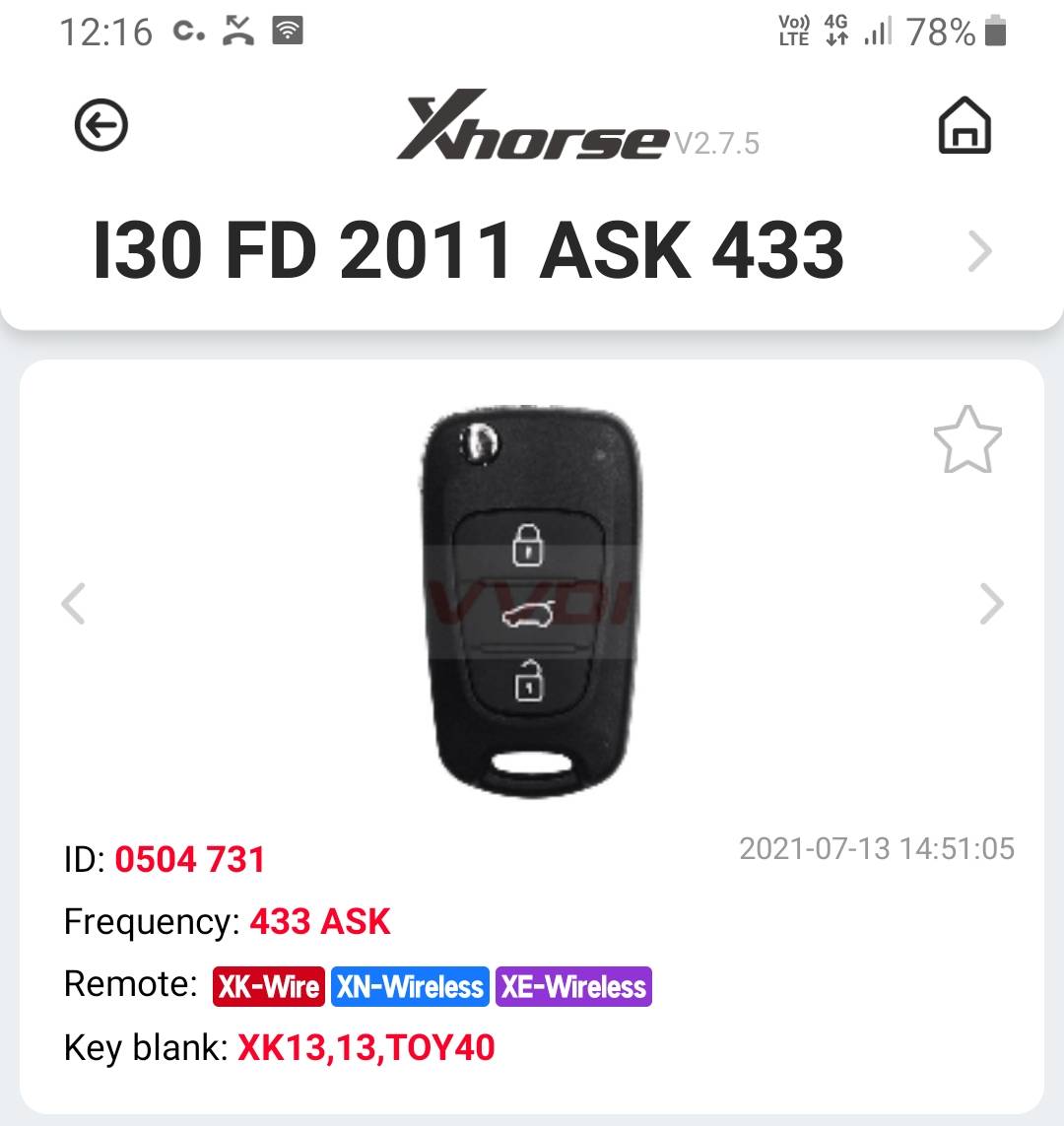Select the XK-Wire remote tag
Viewport: 1064px width, 1126px height.
pyautogui.click(x=269, y=987)
